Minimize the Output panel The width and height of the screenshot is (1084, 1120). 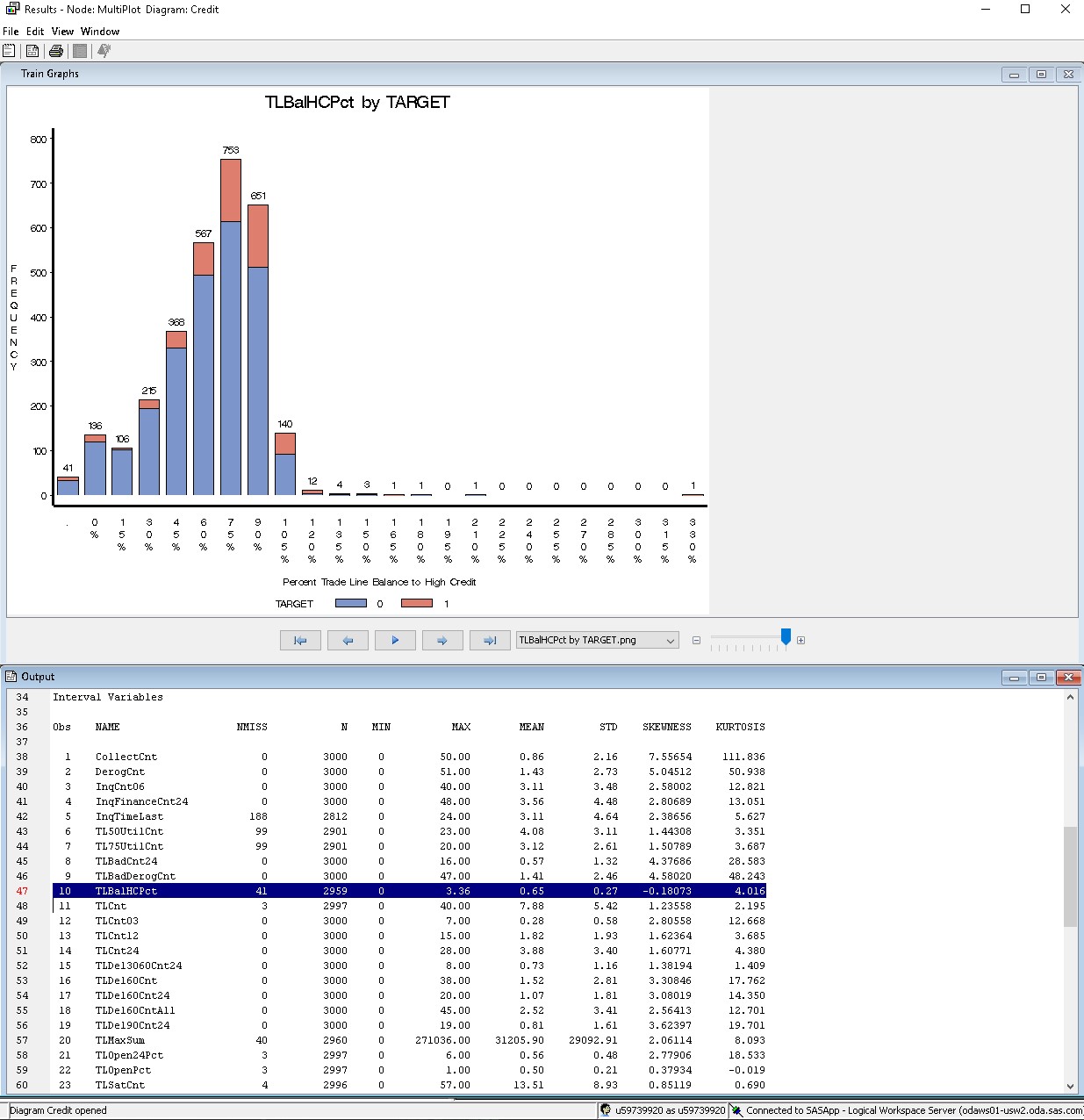pyautogui.click(x=1014, y=678)
